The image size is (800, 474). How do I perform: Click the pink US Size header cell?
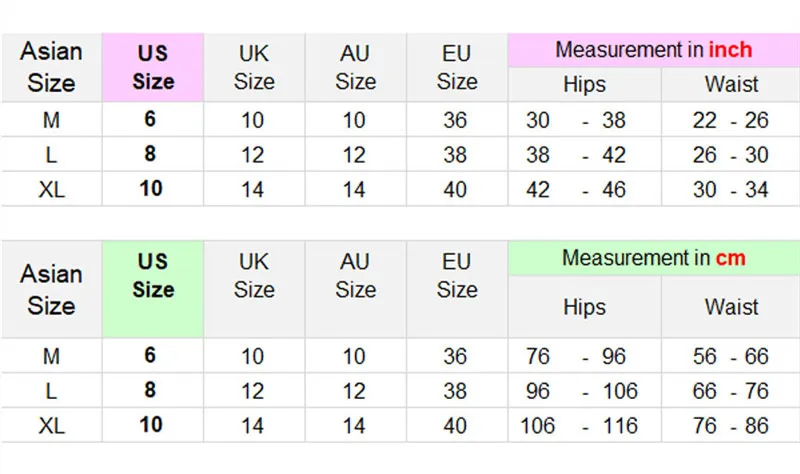coord(152,67)
